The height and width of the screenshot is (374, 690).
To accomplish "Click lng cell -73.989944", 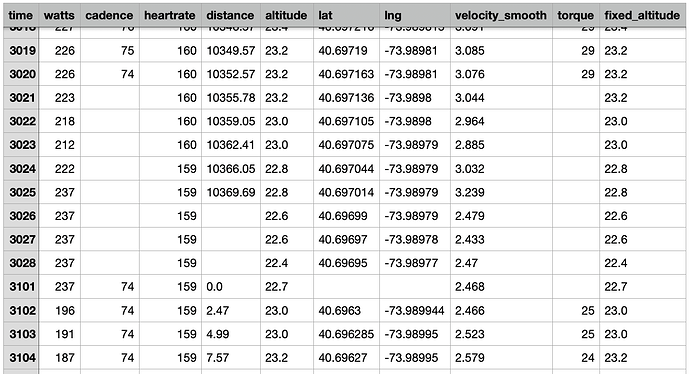I will pyautogui.click(x=415, y=311).
